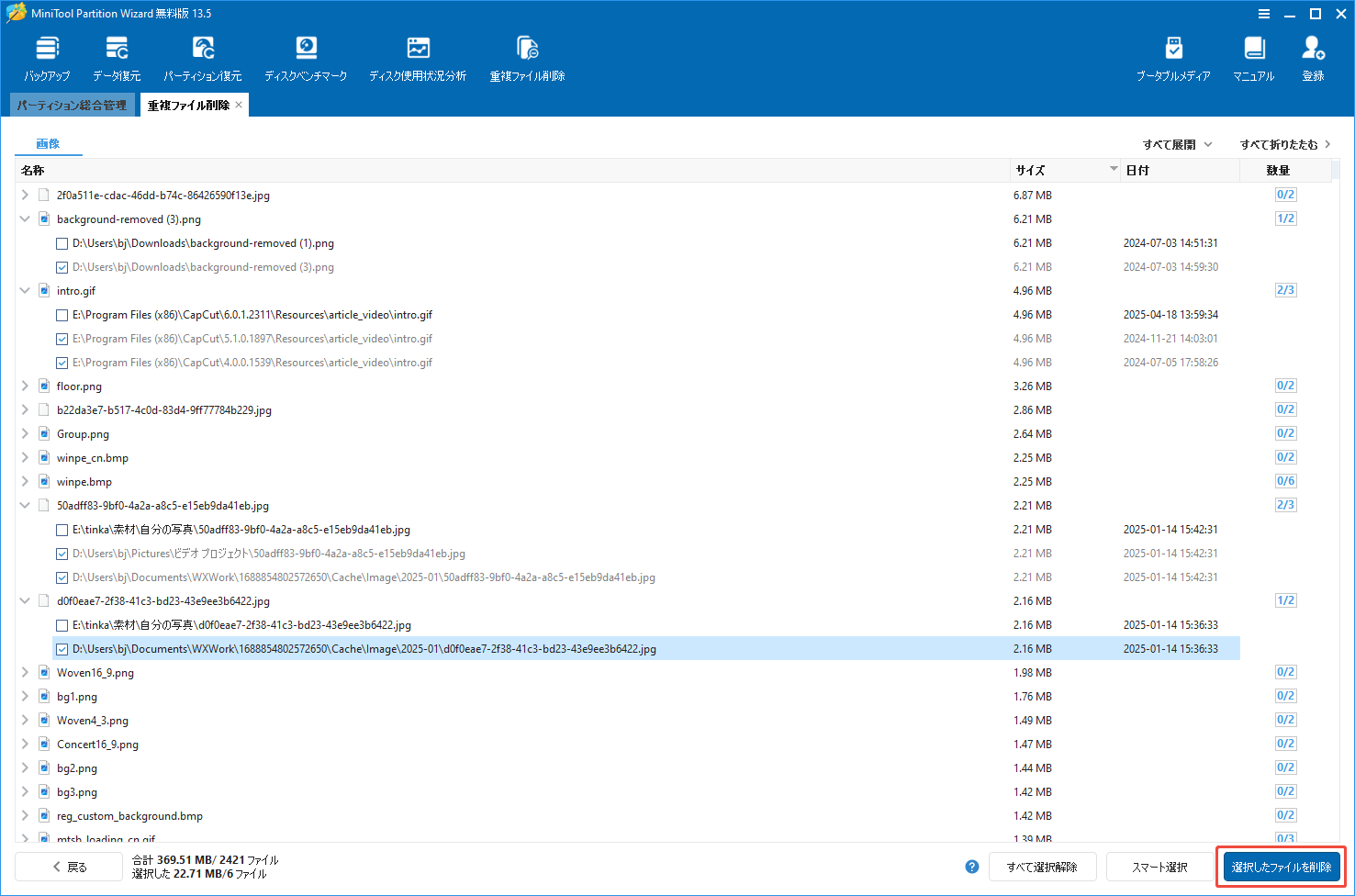Check background-removed (1).png for deletion
The width and height of the screenshot is (1355, 896).
[62, 242]
